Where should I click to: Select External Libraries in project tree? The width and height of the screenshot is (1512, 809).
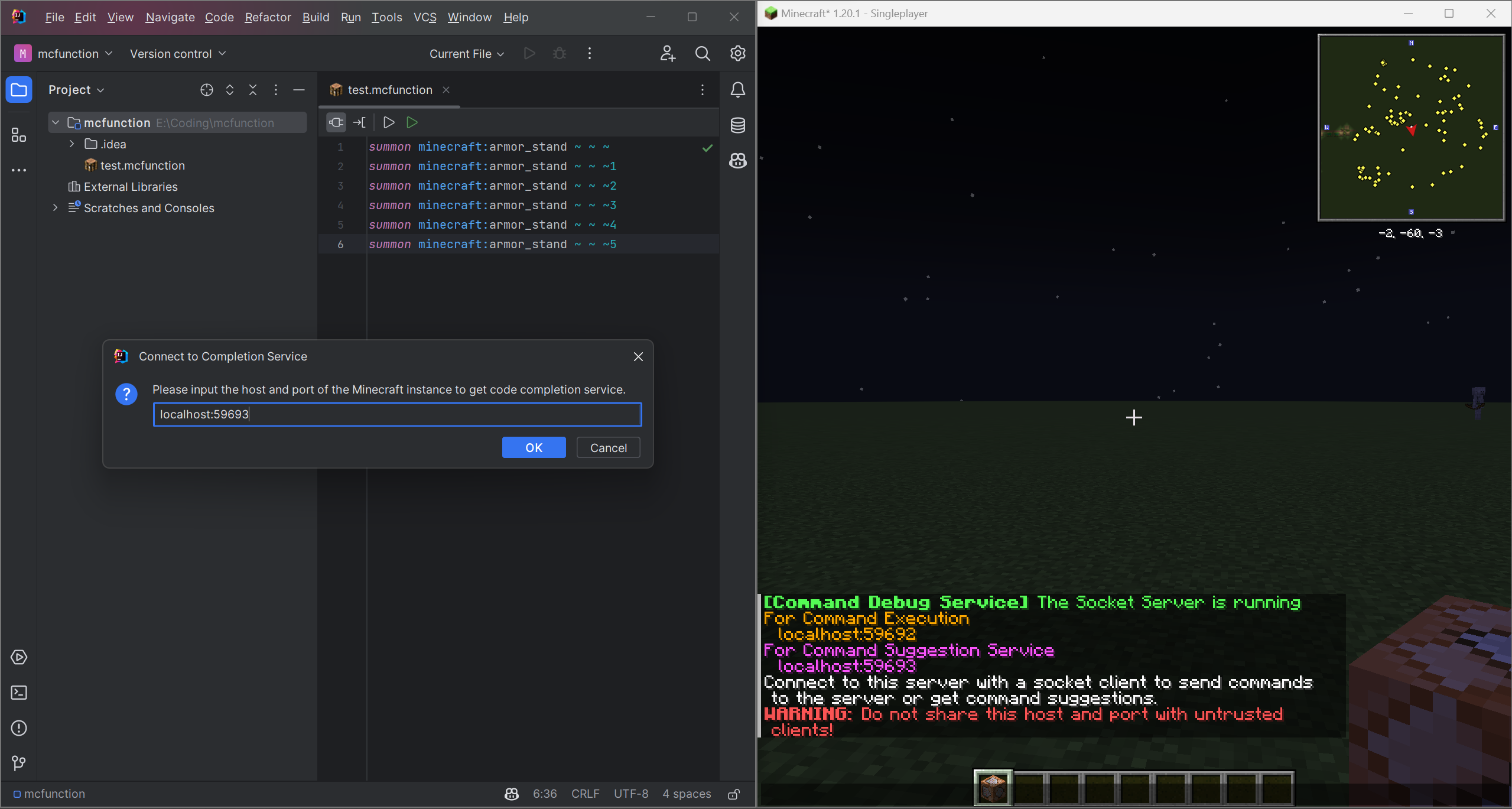click(131, 187)
